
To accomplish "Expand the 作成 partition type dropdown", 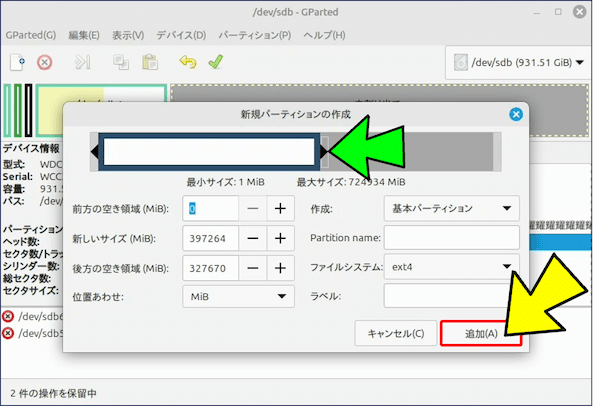I will point(451,208).
